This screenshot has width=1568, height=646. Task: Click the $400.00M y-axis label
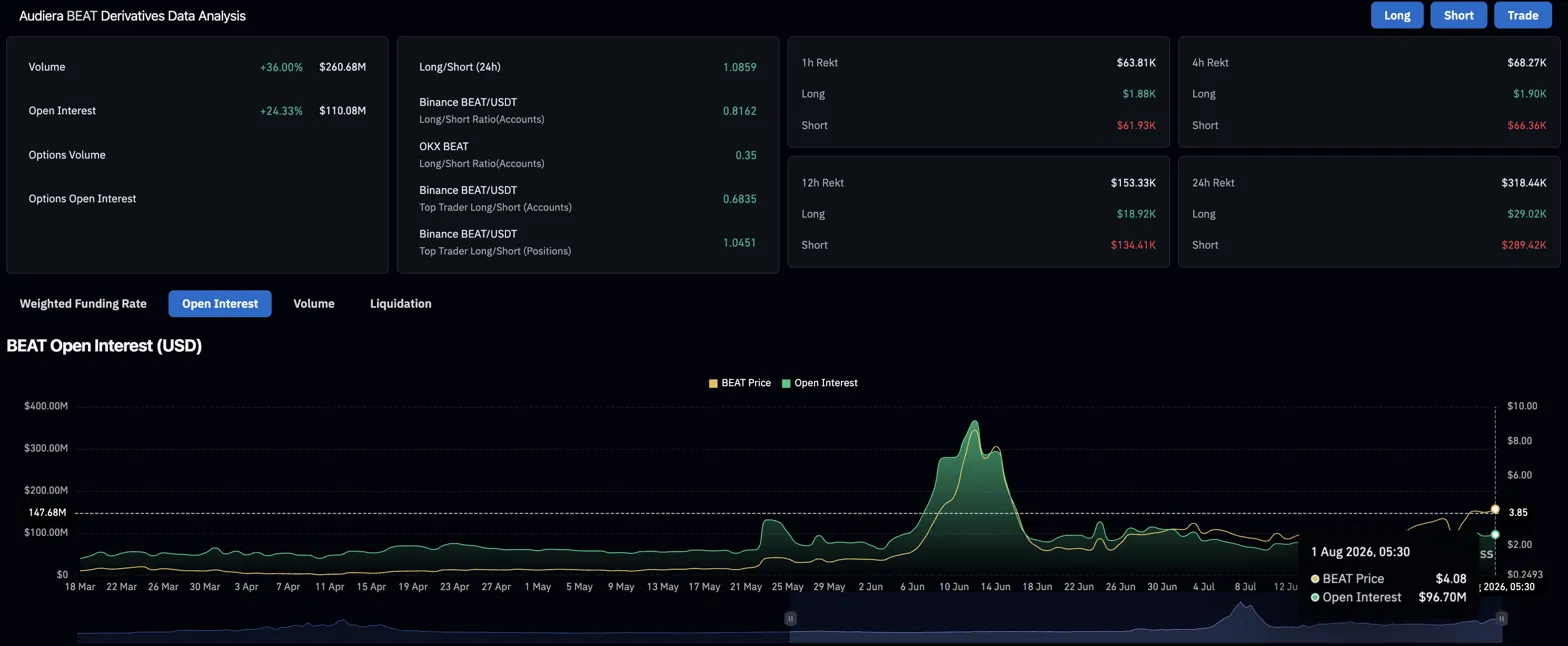point(46,406)
